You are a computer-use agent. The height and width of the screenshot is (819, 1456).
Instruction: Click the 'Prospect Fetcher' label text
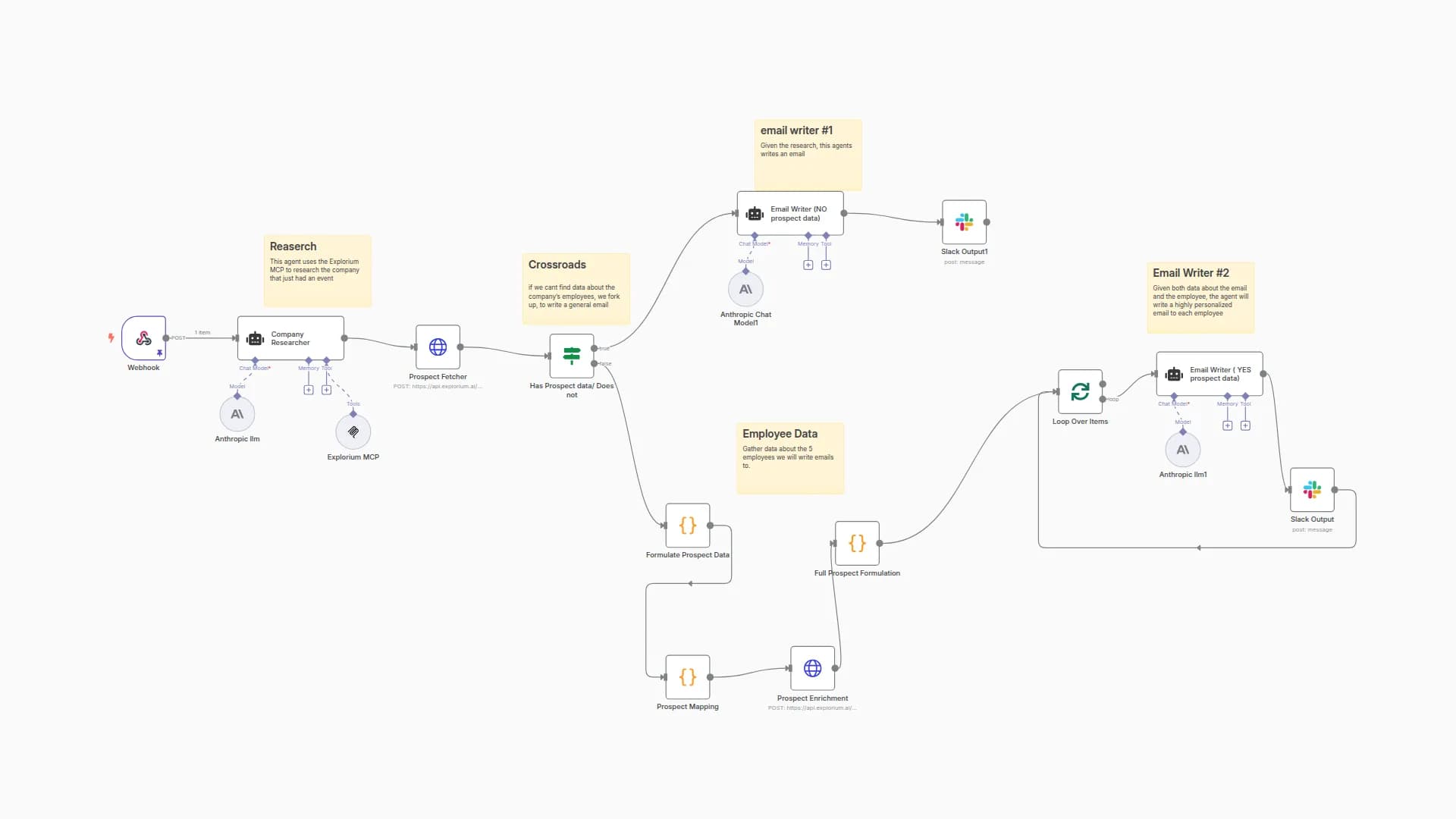point(438,377)
